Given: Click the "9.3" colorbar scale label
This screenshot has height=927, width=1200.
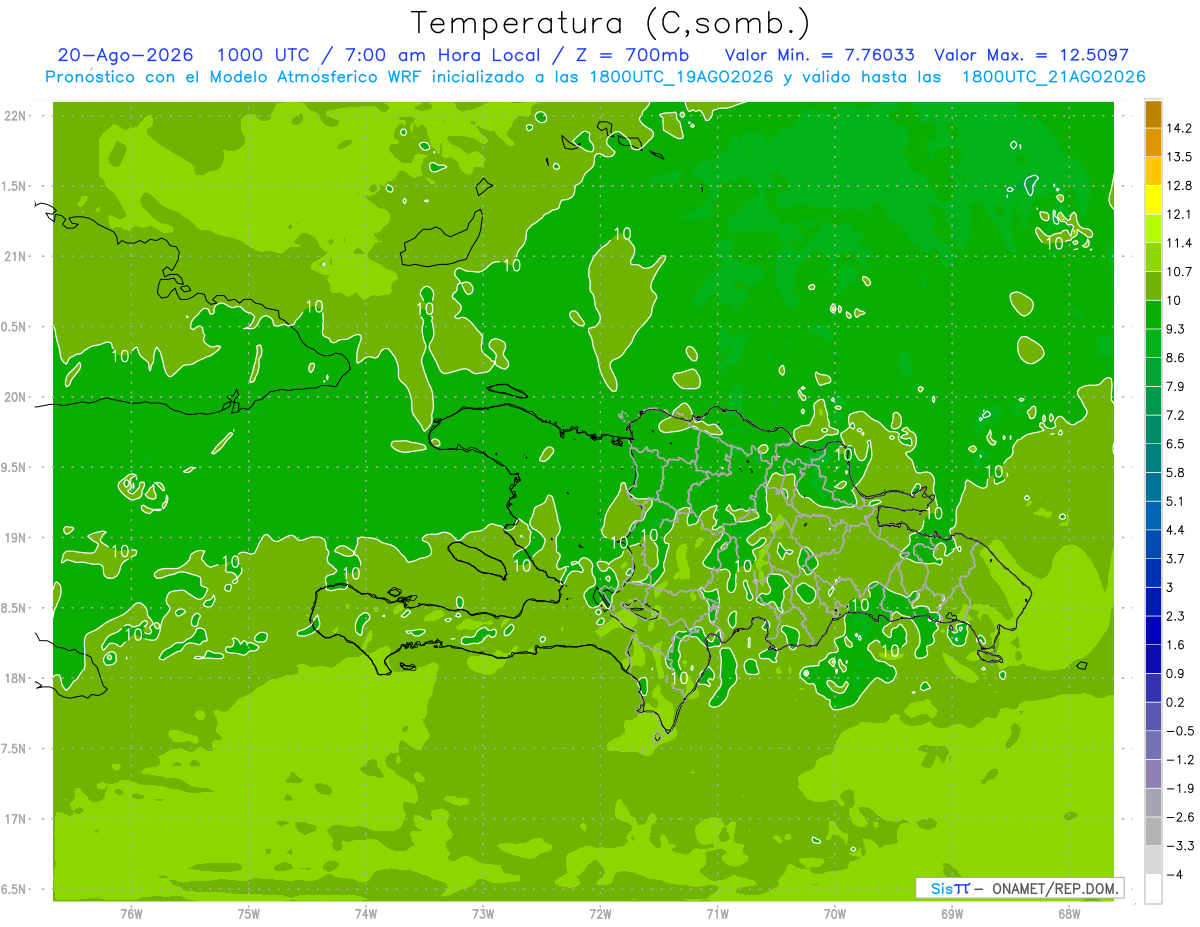Looking at the screenshot, I should [x=1175, y=329].
